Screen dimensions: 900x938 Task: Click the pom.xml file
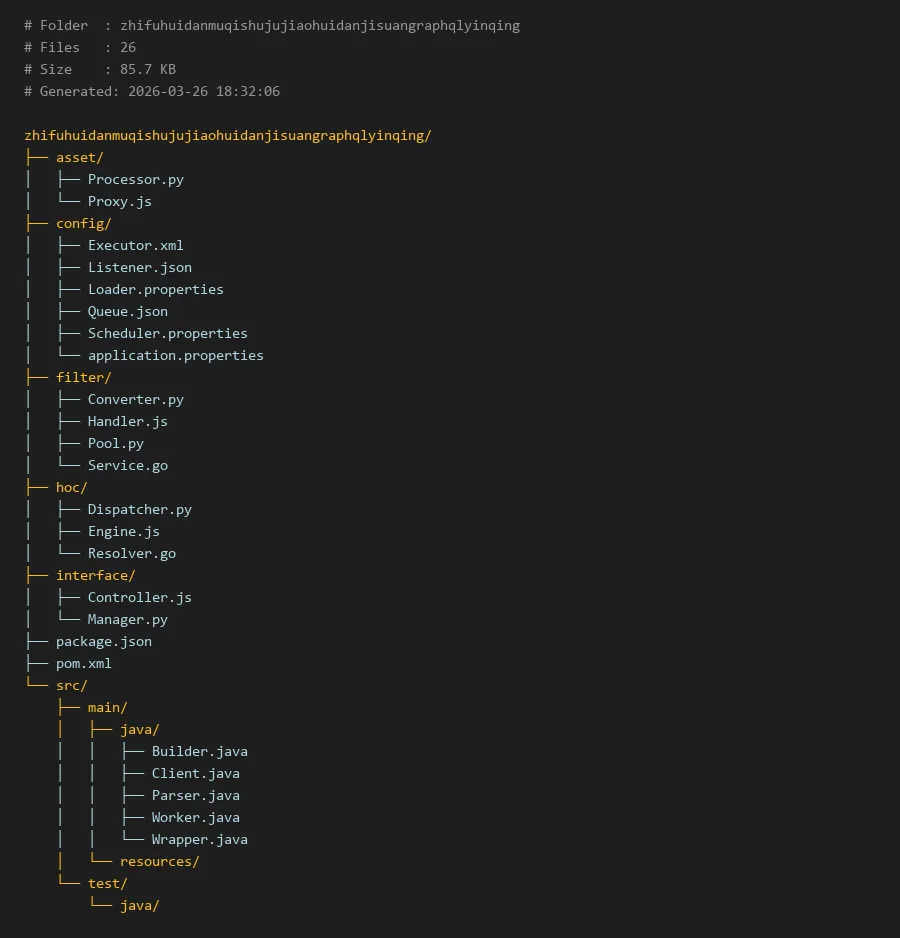83,663
